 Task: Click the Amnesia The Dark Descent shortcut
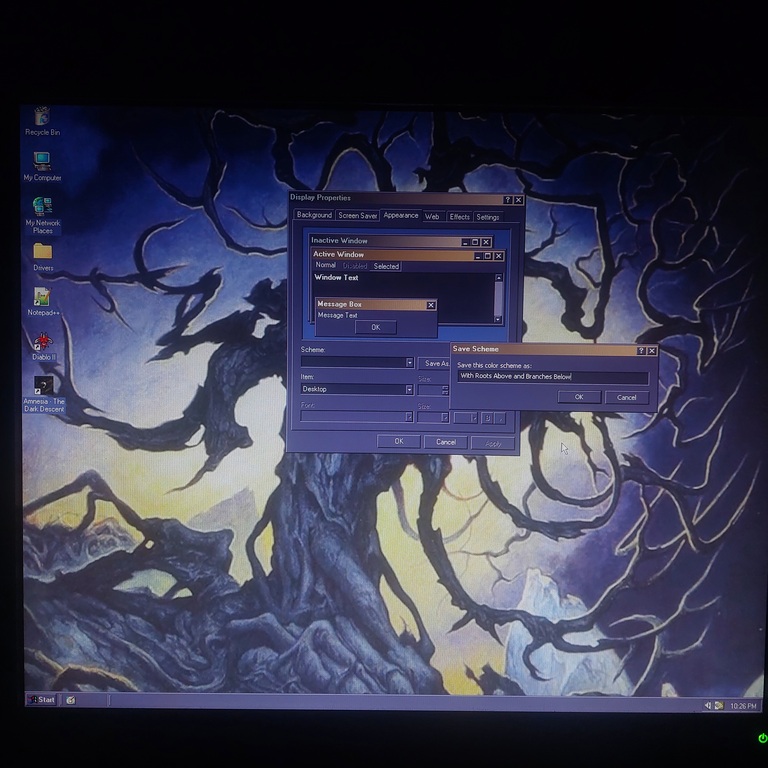(43, 387)
